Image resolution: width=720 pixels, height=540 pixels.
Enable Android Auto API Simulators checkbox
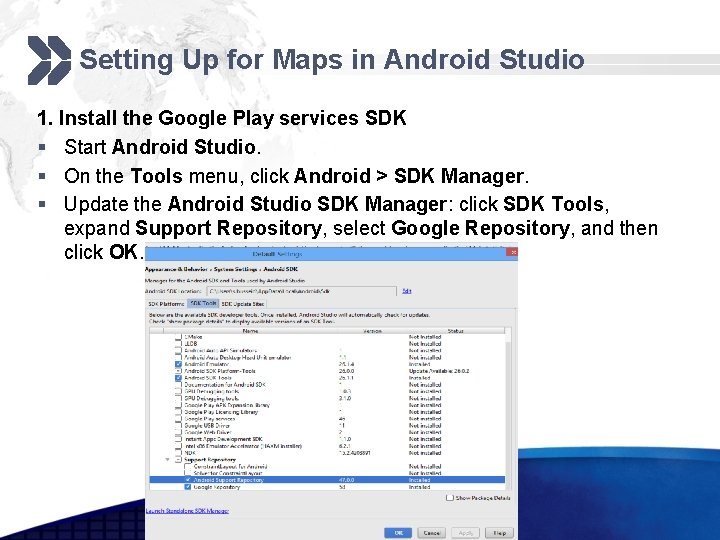coord(178,351)
